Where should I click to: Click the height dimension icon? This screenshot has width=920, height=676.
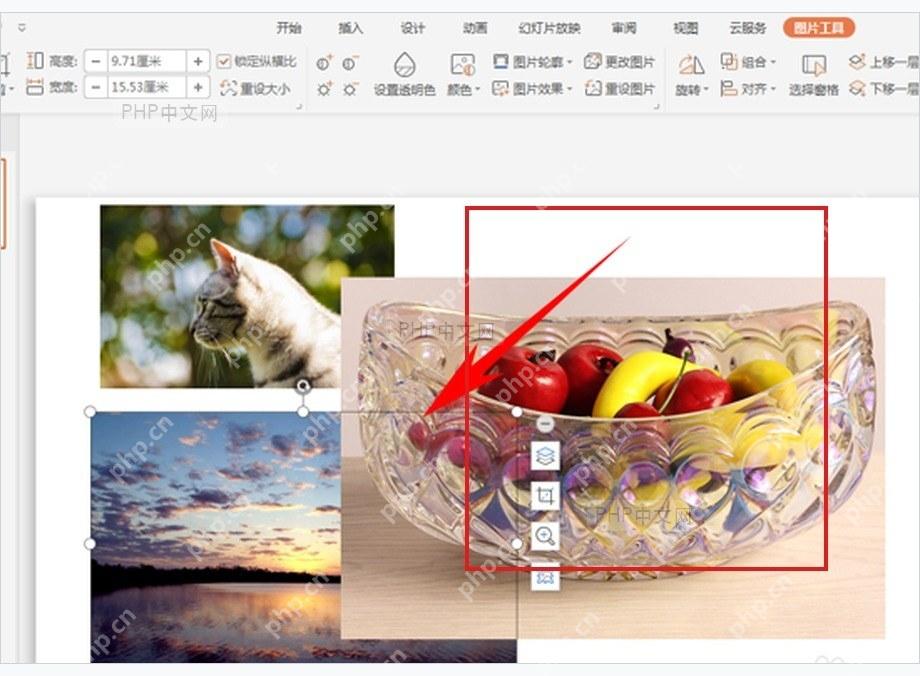[x=35, y=61]
